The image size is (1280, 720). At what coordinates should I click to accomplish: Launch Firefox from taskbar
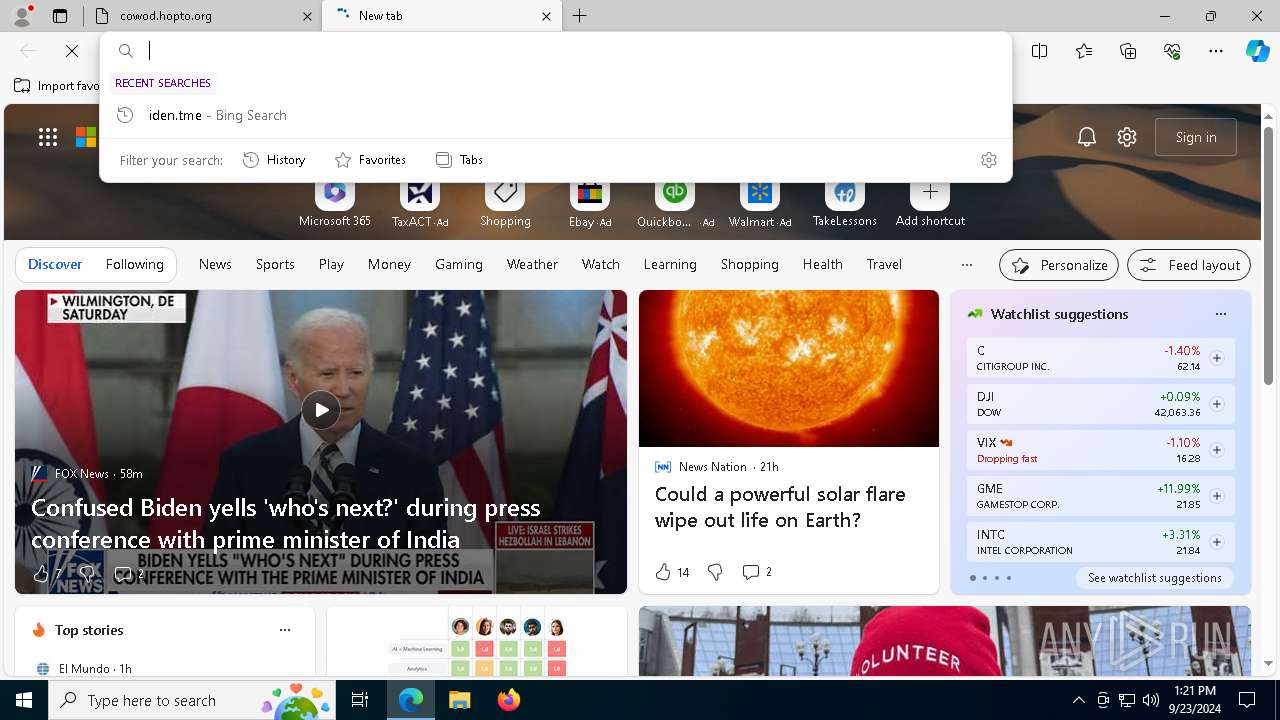click(509, 700)
